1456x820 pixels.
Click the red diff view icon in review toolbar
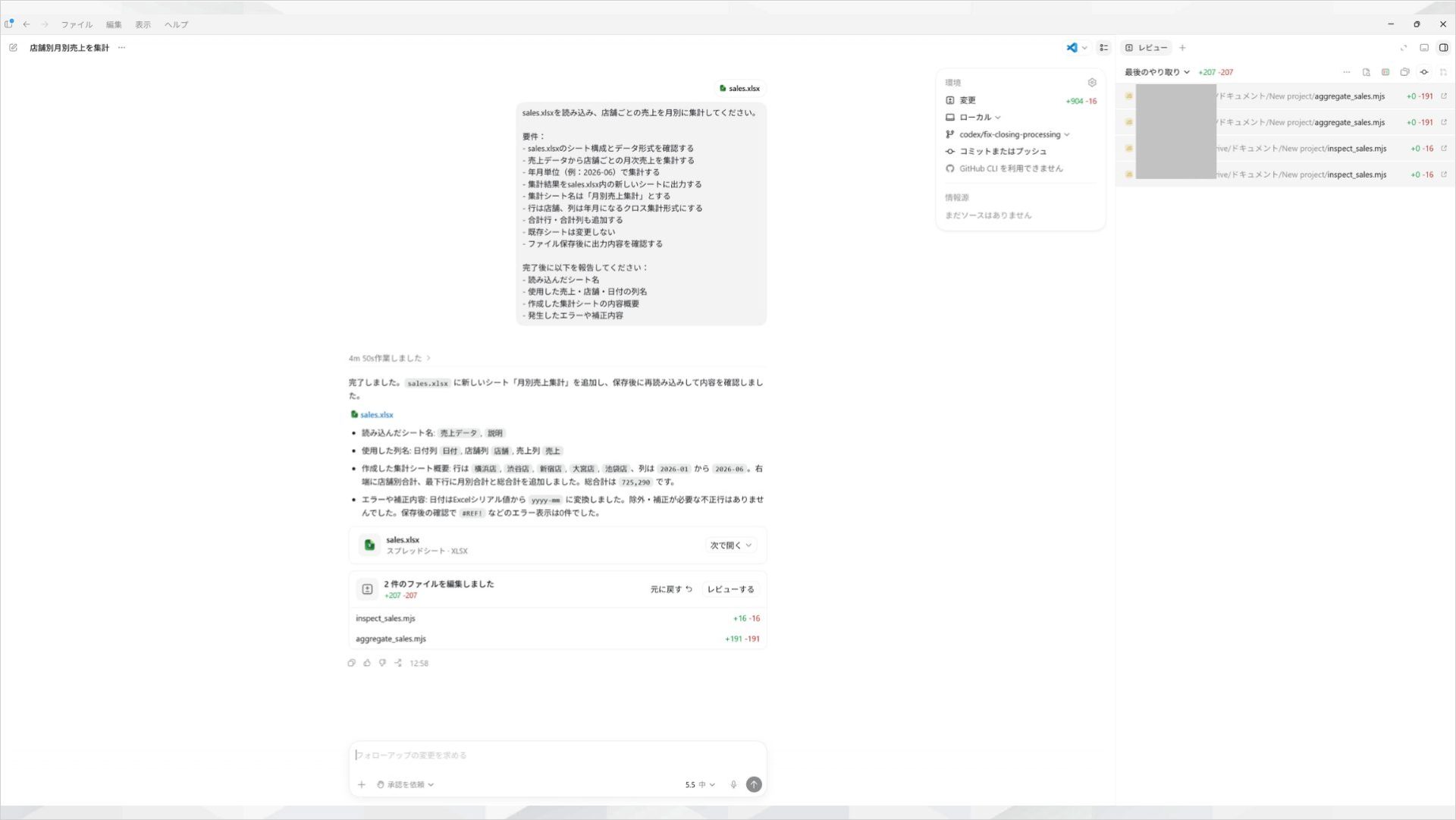point(1385,72)
